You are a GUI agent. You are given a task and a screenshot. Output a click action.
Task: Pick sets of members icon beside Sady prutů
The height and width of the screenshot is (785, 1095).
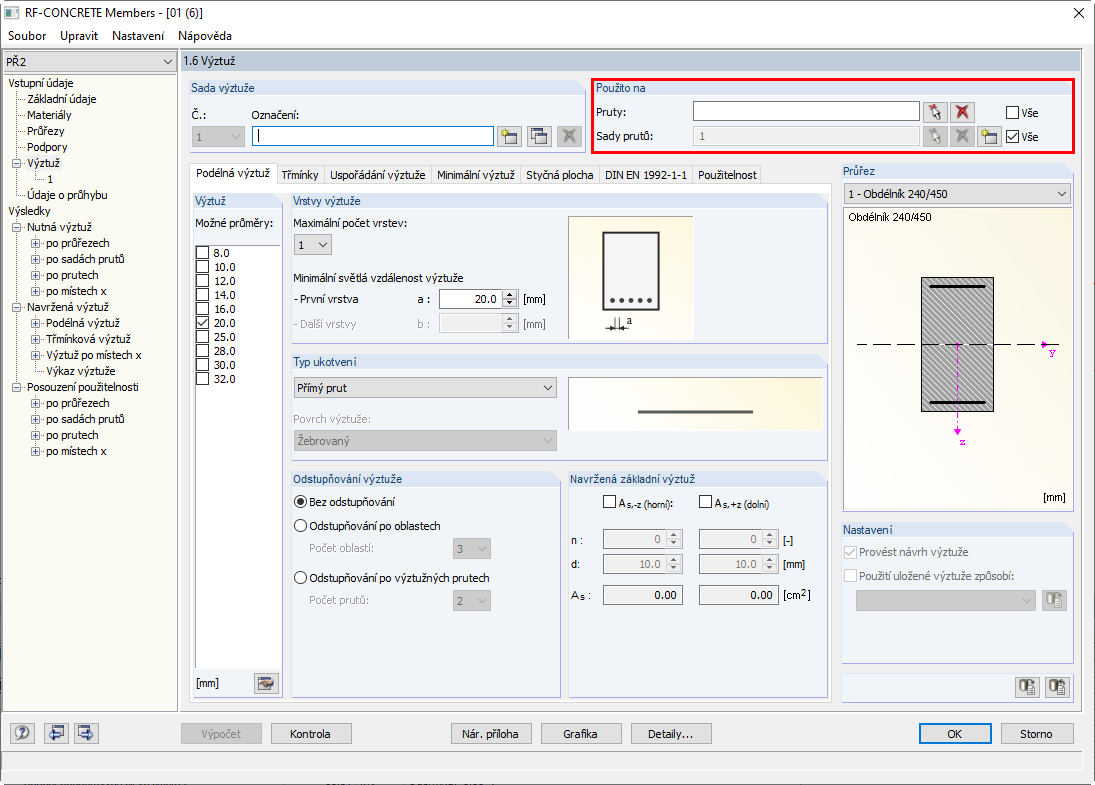click(x=935, y=136)
